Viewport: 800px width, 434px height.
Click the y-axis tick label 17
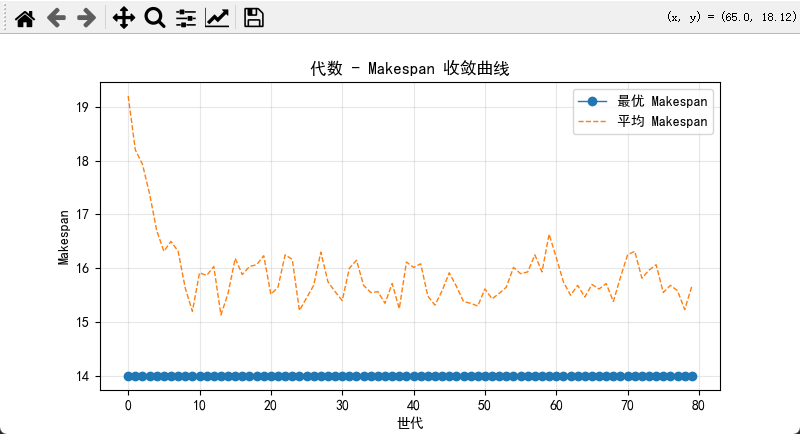[x=83, y=215]
